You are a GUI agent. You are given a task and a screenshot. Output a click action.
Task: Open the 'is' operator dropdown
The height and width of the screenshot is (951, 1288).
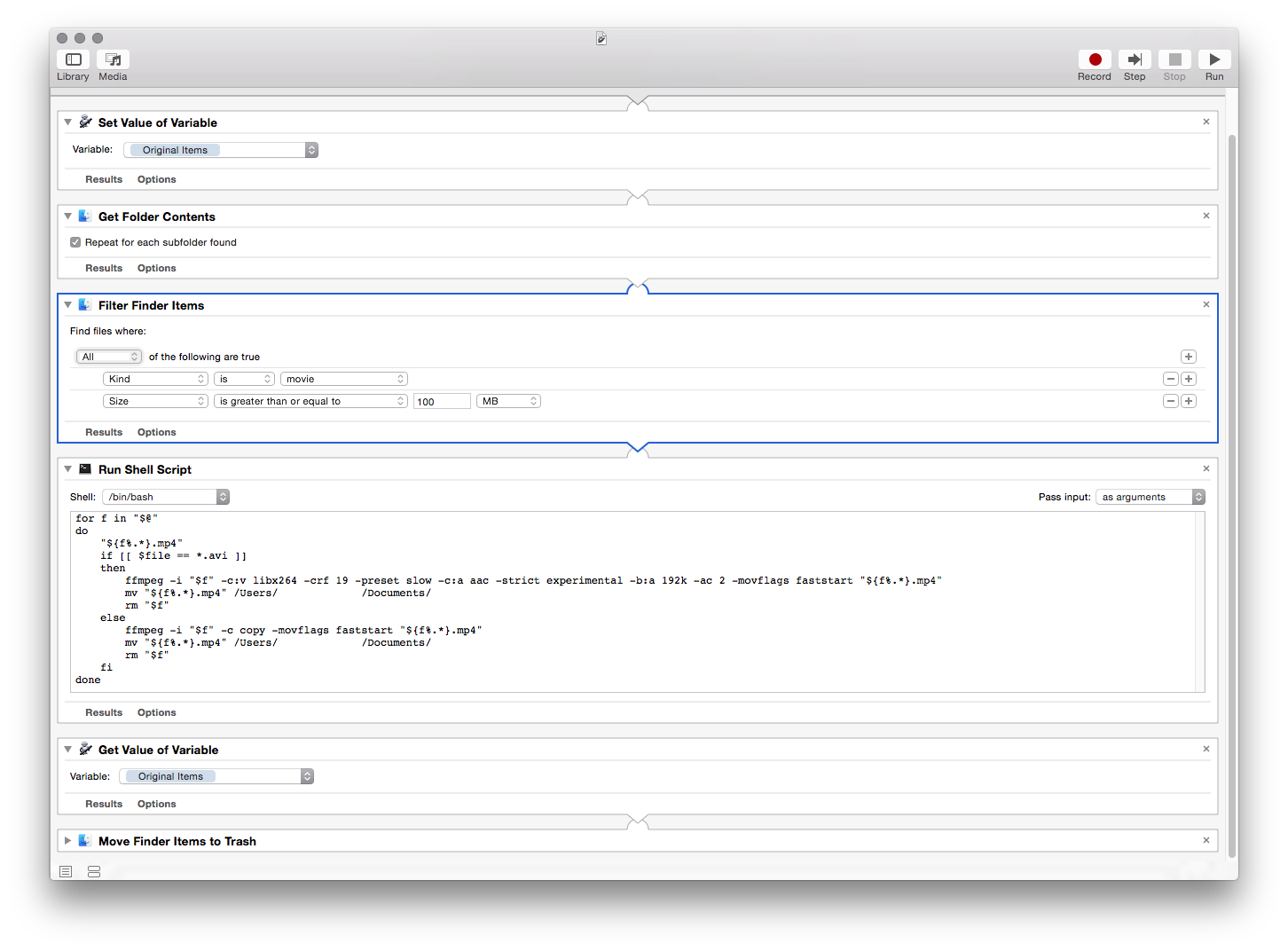[244, 379]
